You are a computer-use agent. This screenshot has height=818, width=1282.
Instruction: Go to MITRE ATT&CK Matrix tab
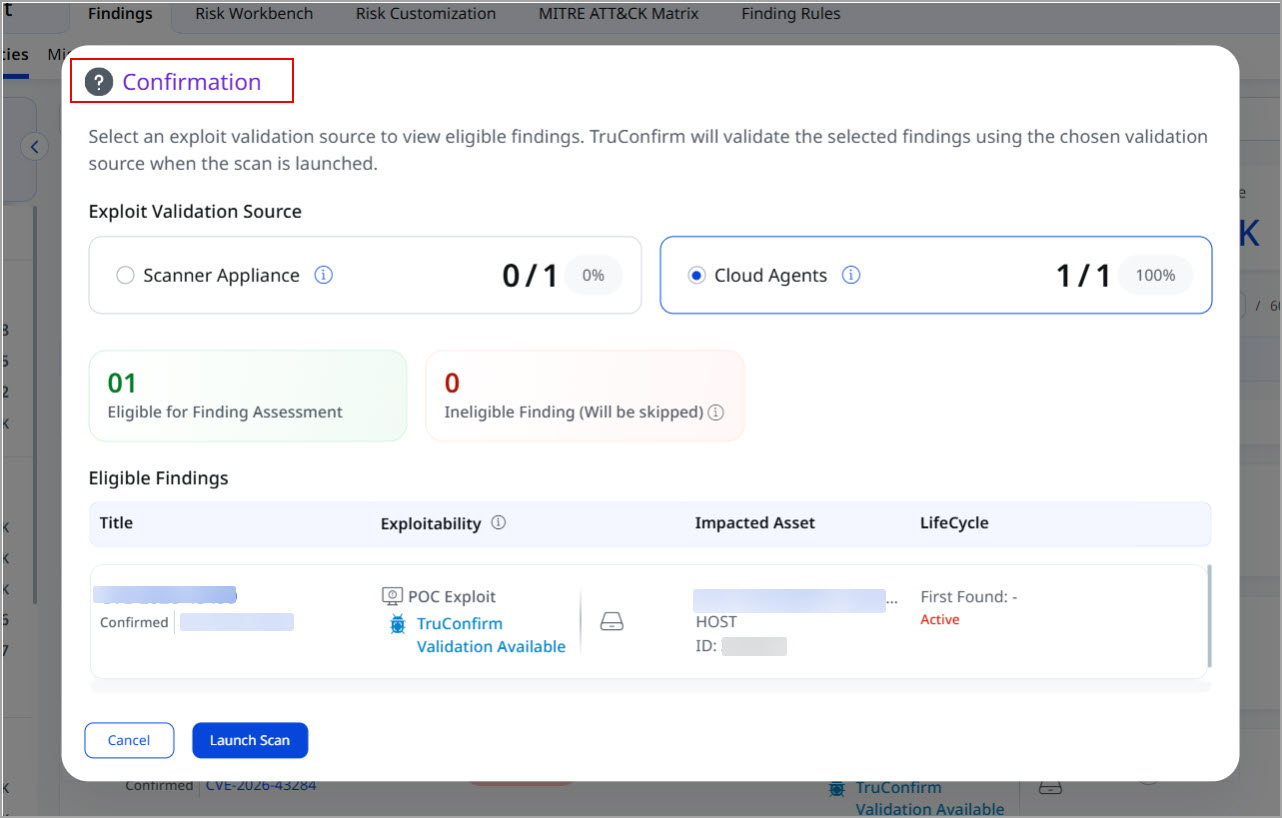(619, 14)
